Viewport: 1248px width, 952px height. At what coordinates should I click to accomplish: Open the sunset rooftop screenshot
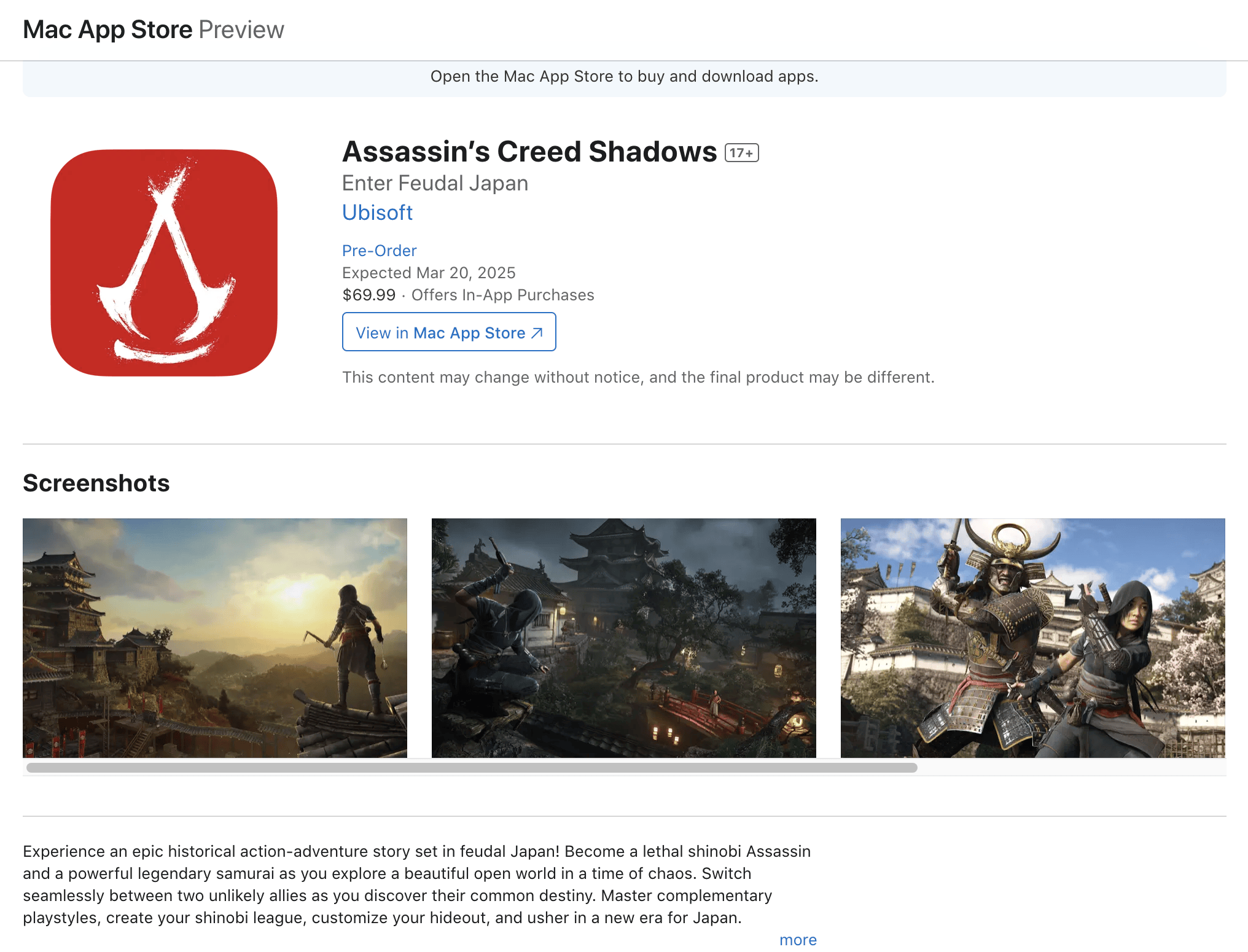(x=215, y=638)
